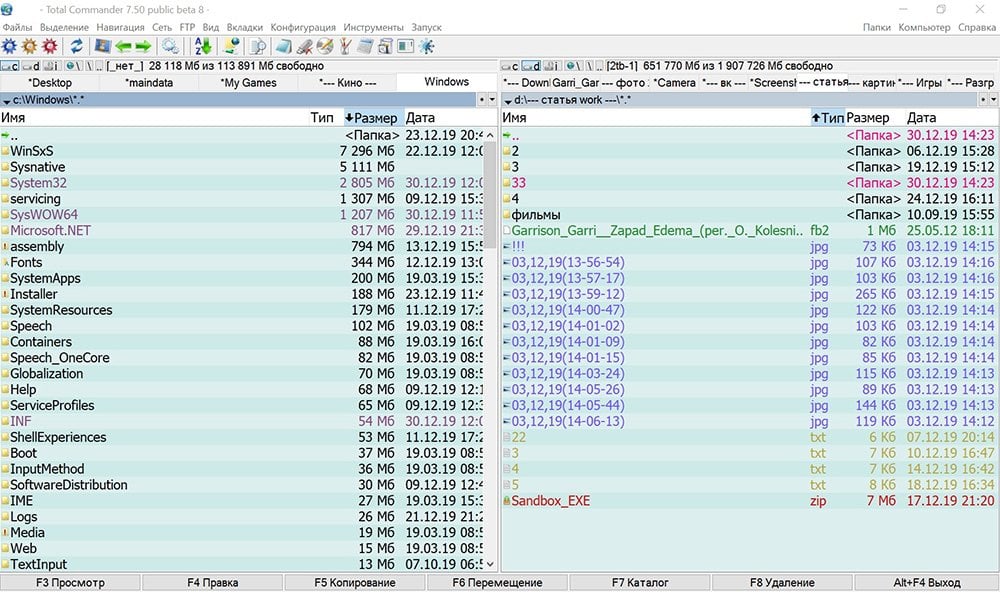Open right panel path history dropdown arrow

tap(992, 100)
